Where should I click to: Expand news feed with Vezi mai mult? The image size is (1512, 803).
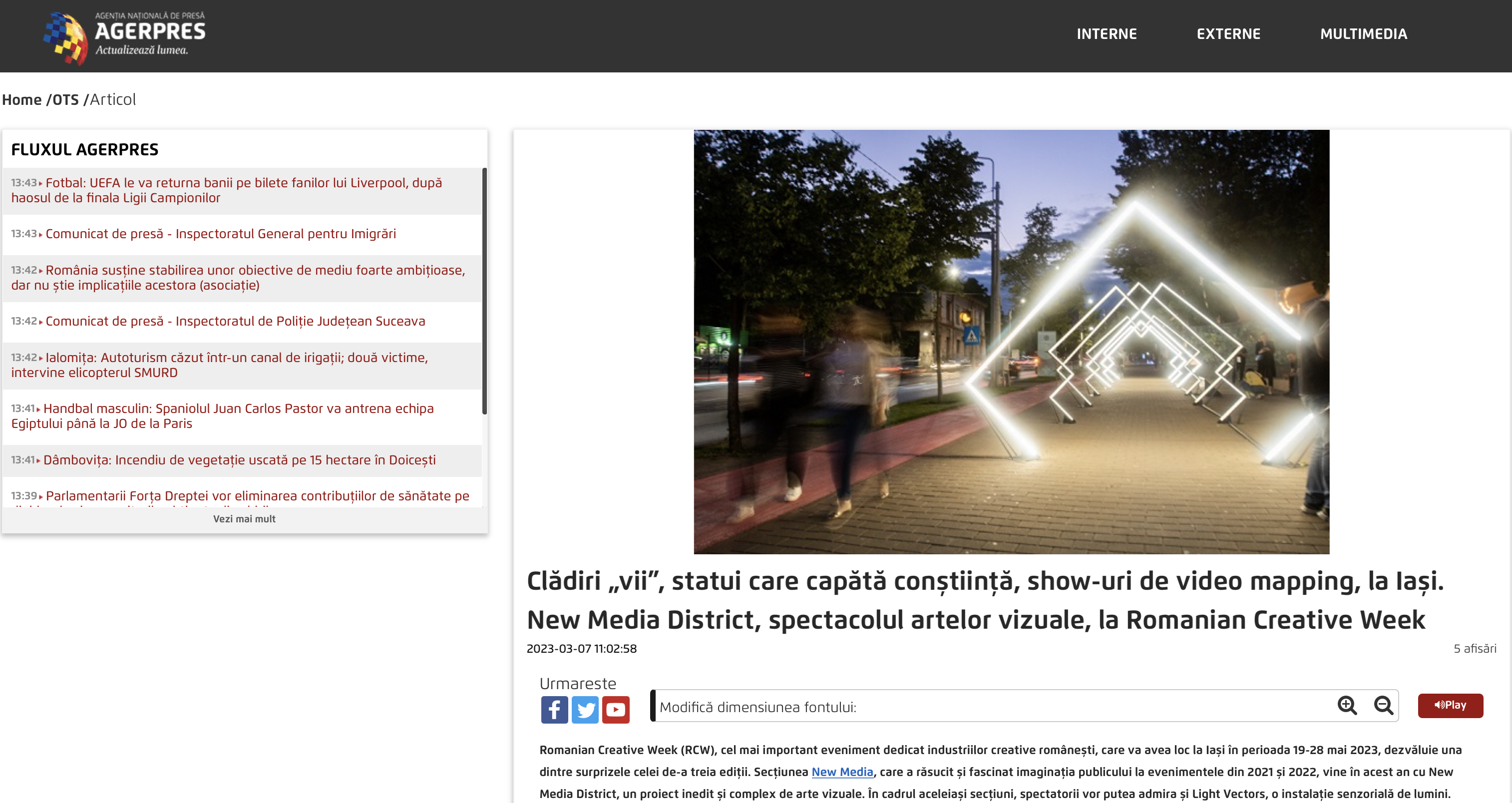point(244,519)
